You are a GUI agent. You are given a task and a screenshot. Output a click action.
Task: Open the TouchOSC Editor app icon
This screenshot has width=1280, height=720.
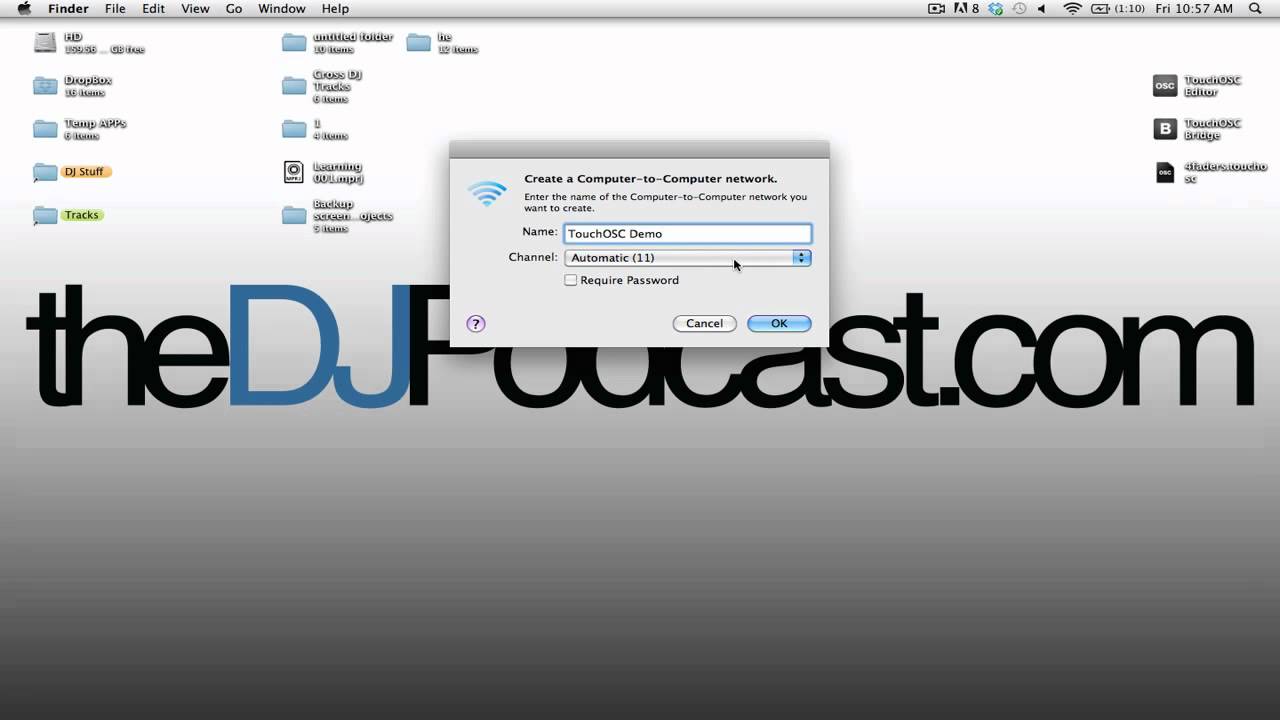click(x=1165, y=86)
